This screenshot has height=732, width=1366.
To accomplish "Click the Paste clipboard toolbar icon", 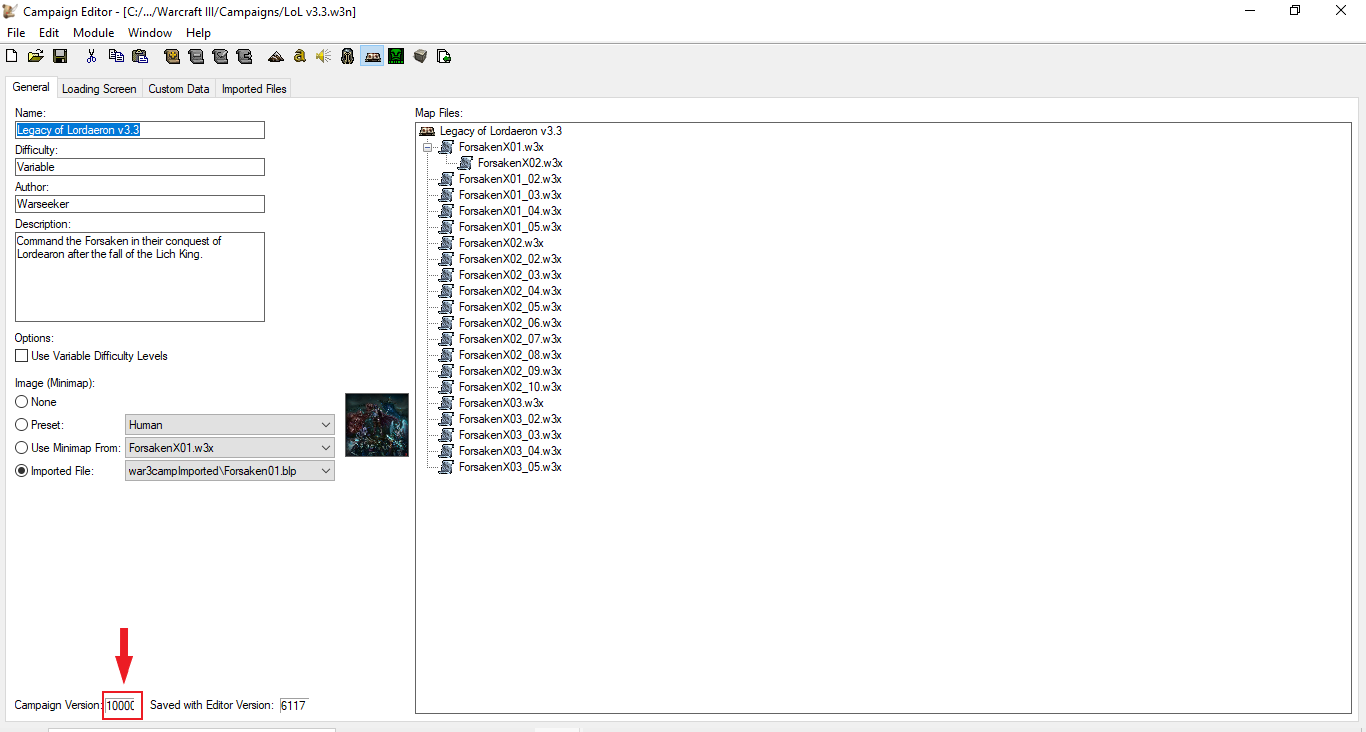I will pyautogui.click(x=140, y=56).
